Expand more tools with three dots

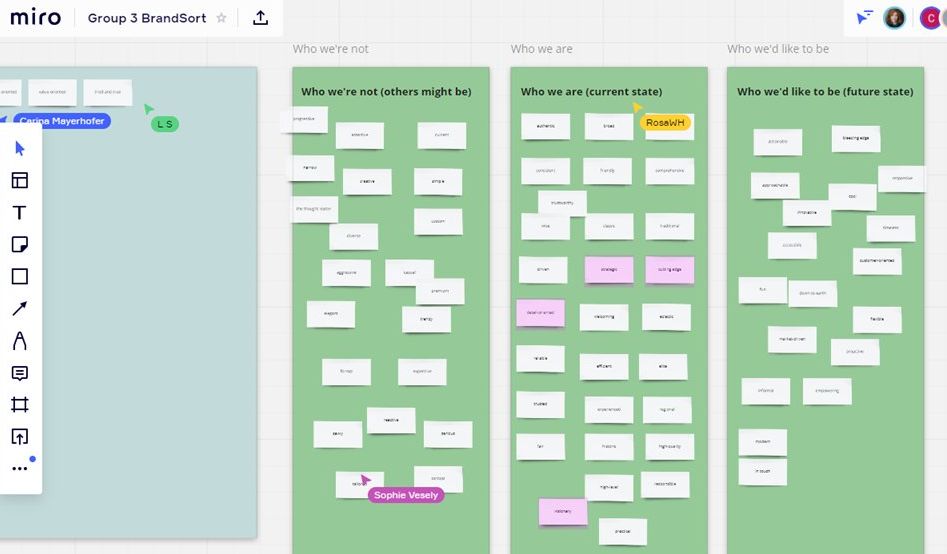pos(20,468)
